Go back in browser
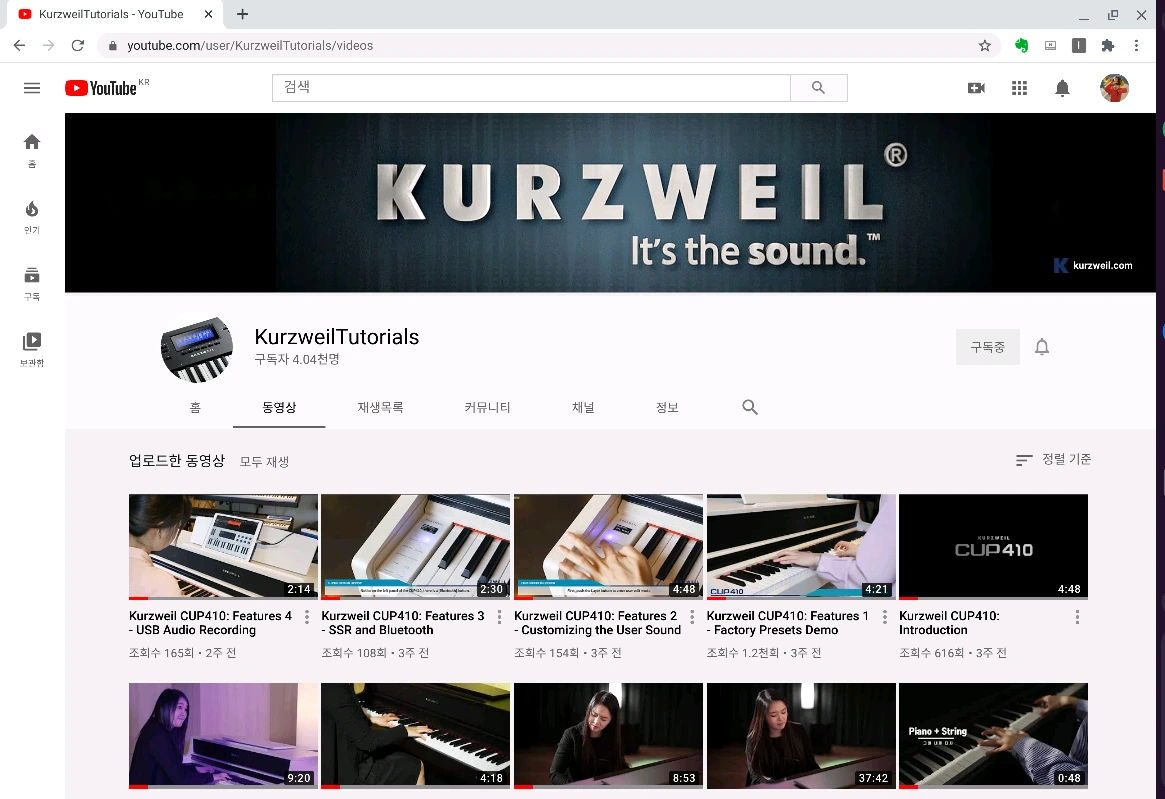 [x=19, y=45]
